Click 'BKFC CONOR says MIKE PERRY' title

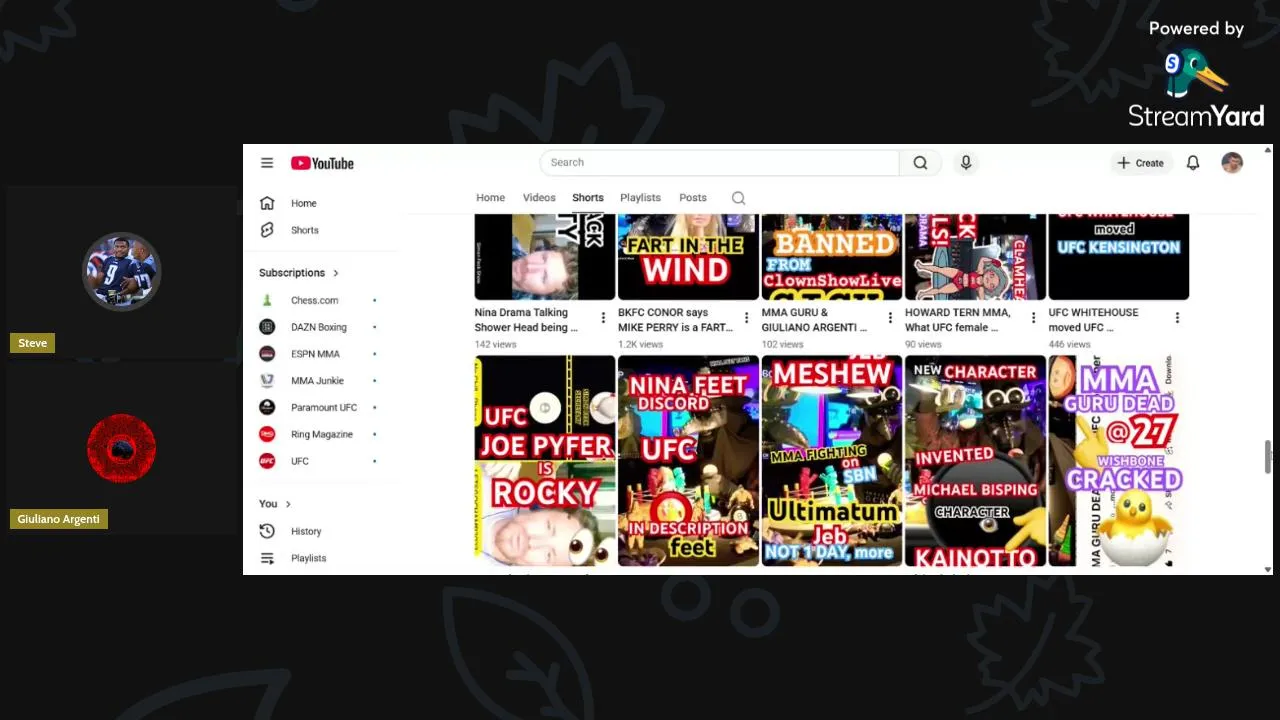pos(675,320)
